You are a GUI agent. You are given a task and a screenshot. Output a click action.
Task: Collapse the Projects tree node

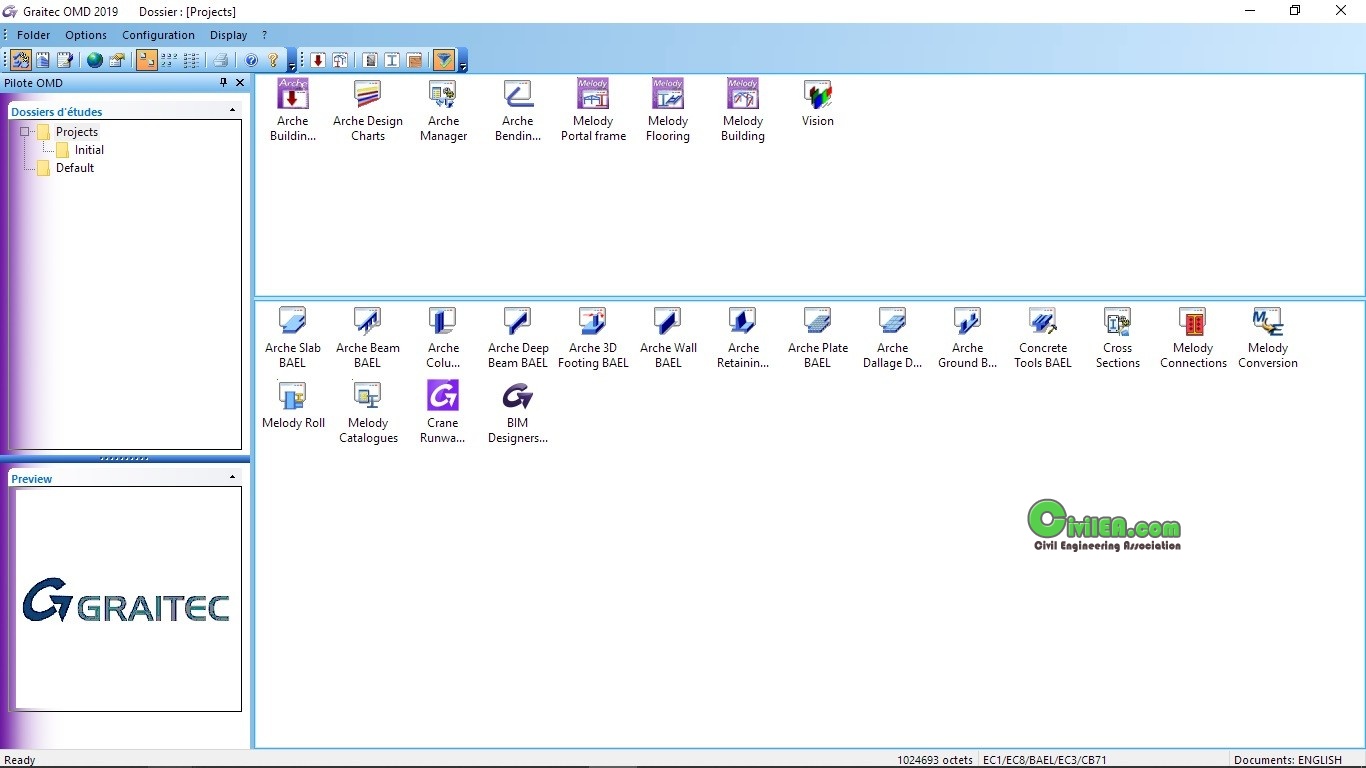coord(25,132)
